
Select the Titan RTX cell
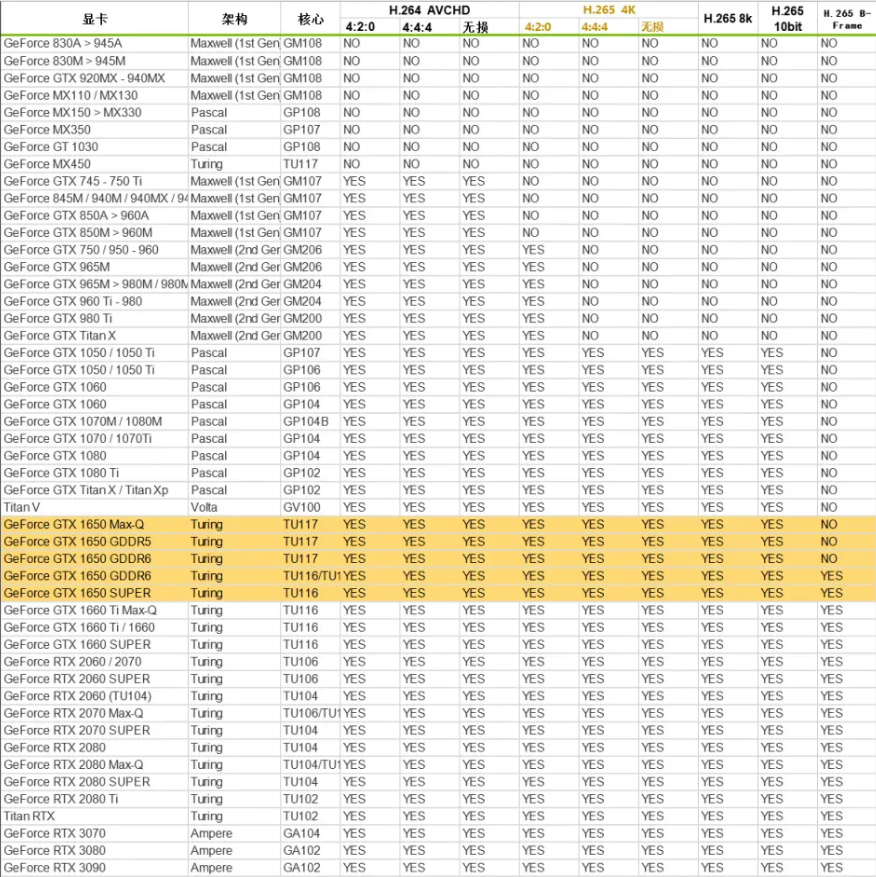click(x=29, y=816)
